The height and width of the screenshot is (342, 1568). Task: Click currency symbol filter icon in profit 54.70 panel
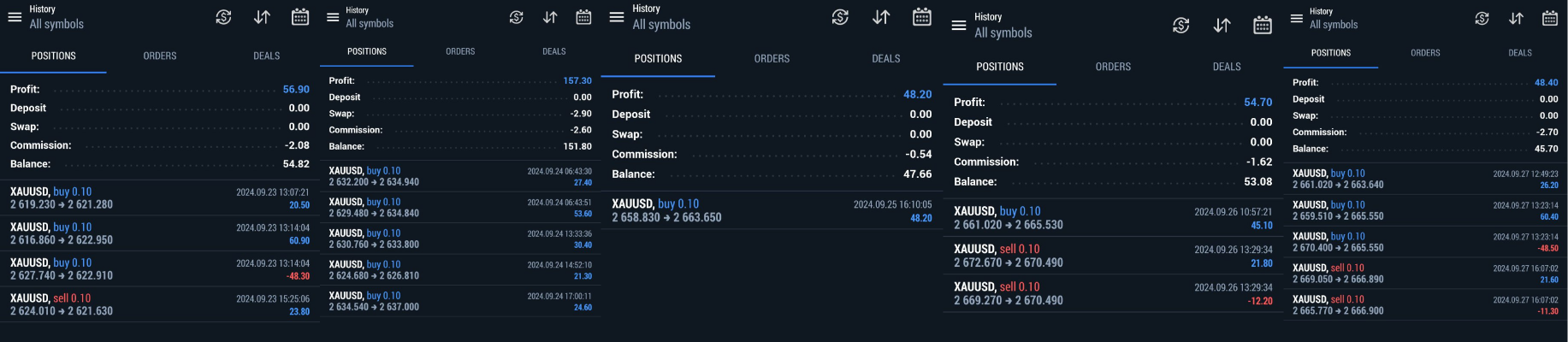1180,26
